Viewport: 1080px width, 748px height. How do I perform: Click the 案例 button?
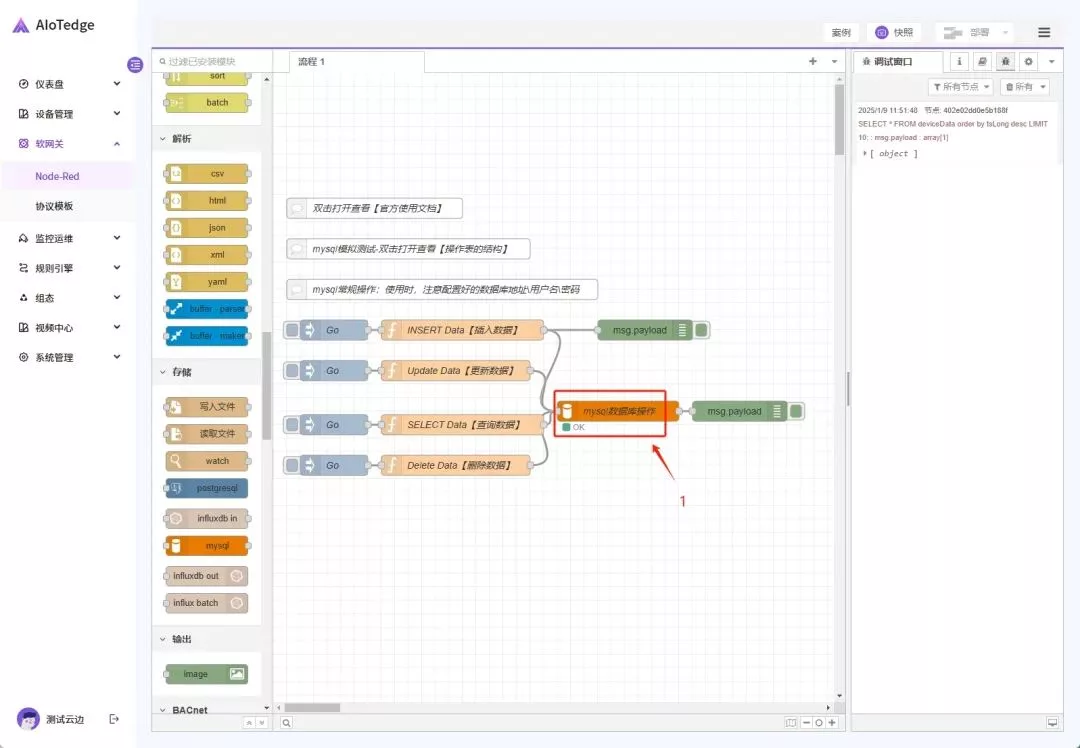[x=841, y=32]
